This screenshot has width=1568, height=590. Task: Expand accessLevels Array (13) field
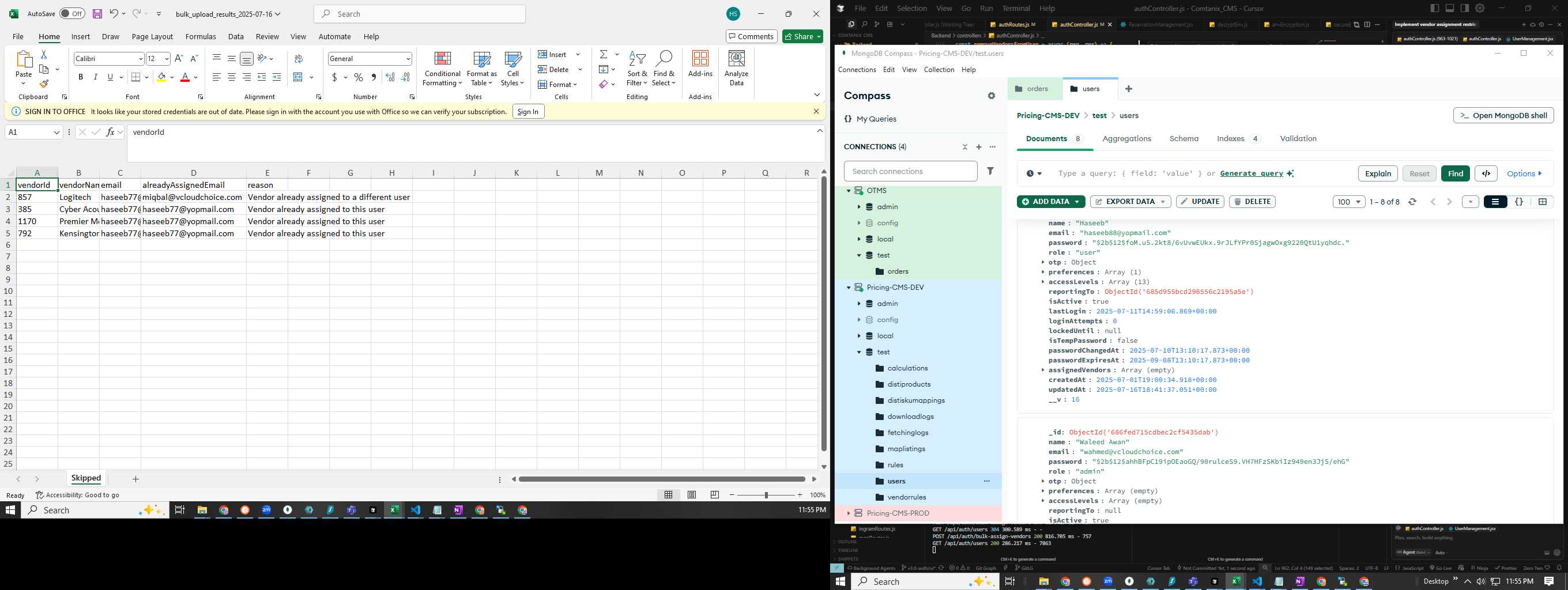point(1043,282)
